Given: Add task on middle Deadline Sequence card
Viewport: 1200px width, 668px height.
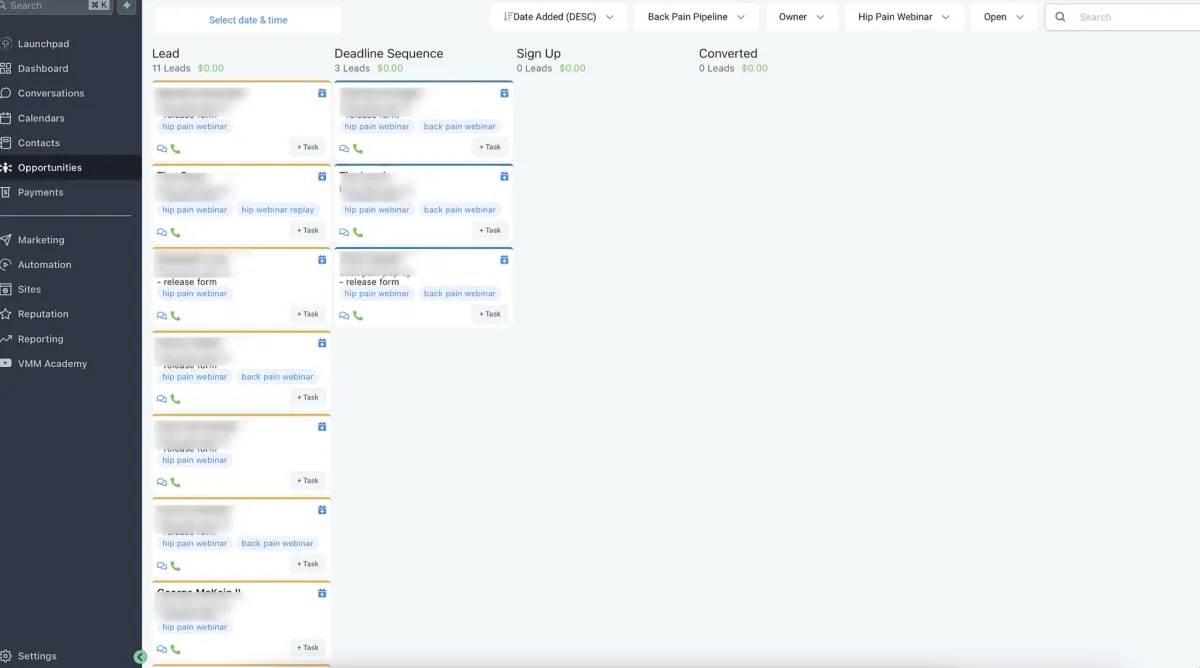Looking at the screenshot, I should point(490,230).
